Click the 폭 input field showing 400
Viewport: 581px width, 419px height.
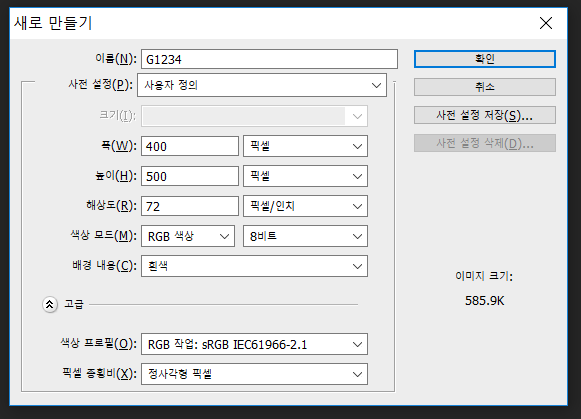(190, 146)
